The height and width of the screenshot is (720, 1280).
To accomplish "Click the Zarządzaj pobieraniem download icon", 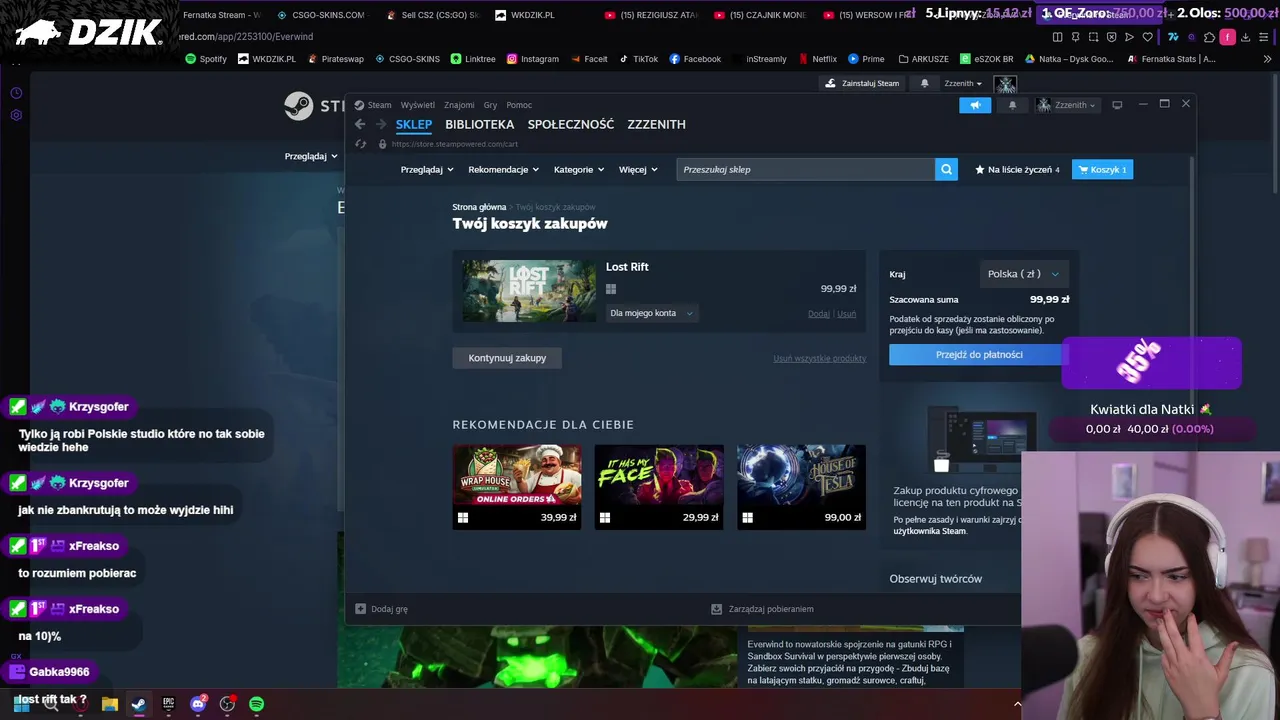I will 716,608.
